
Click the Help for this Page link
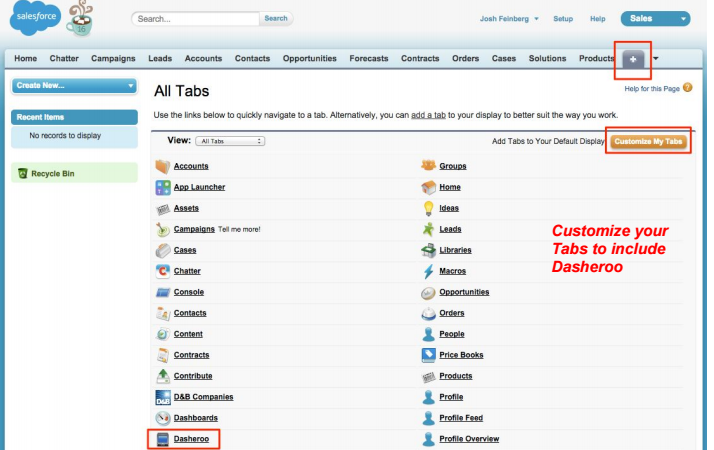pos(652,89)
